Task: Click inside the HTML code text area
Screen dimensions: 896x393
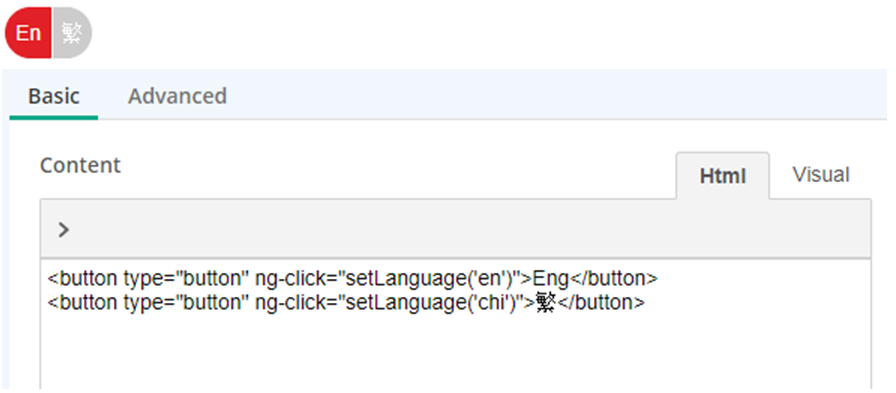Action: (455, 324)
